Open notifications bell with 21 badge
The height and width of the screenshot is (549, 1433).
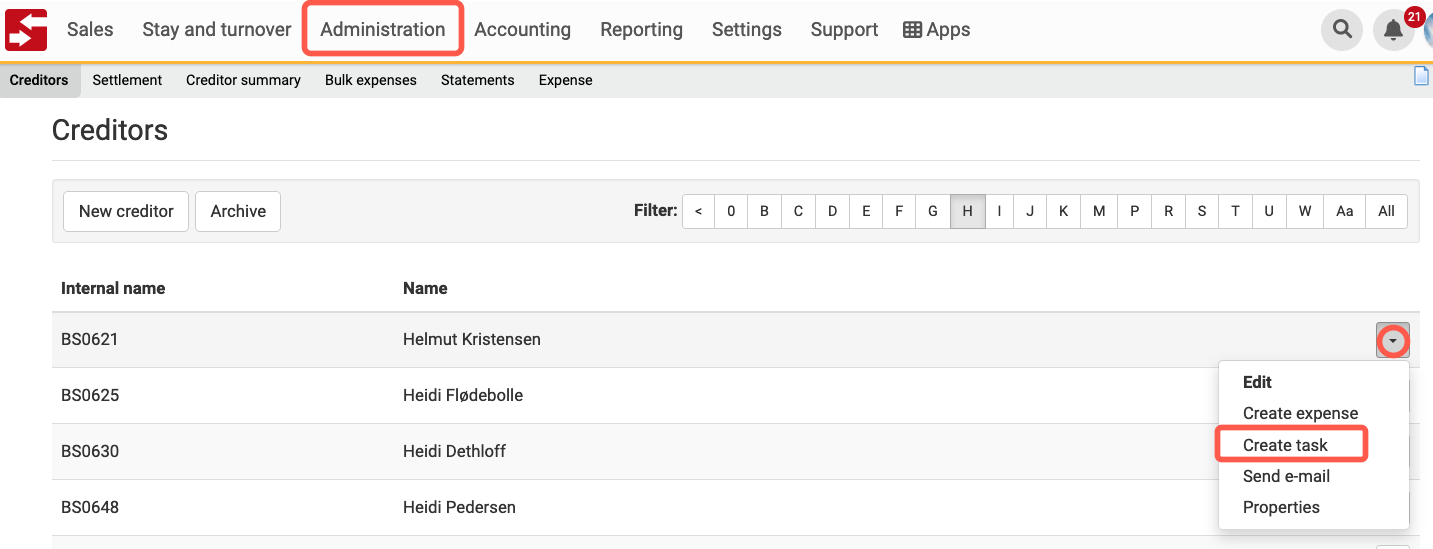coord(1394,30)
